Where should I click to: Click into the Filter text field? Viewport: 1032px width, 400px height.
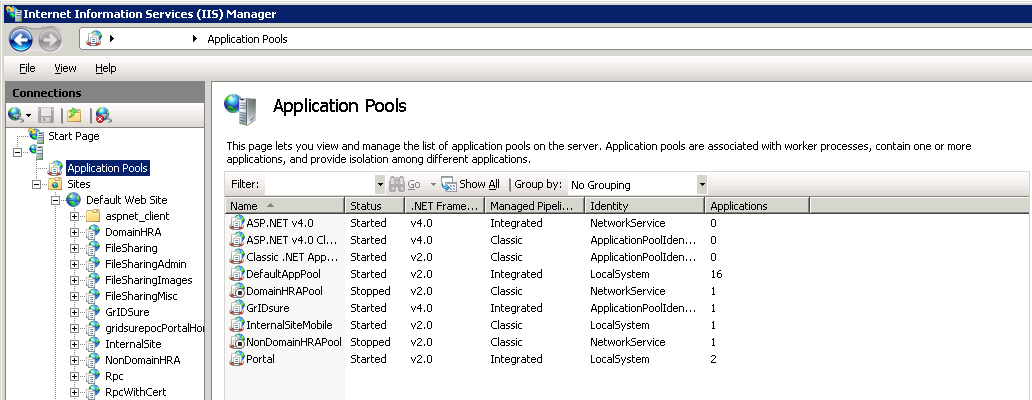319,184
